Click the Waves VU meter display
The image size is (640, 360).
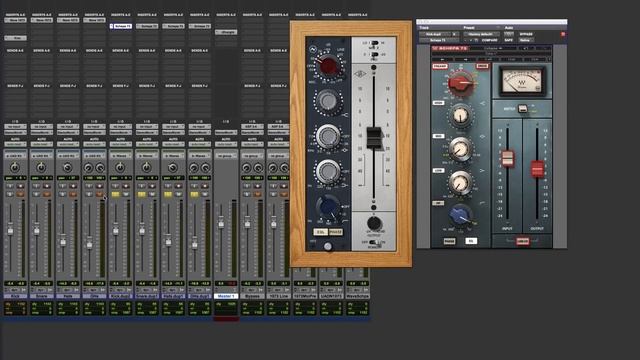click(x=522, y=81)
